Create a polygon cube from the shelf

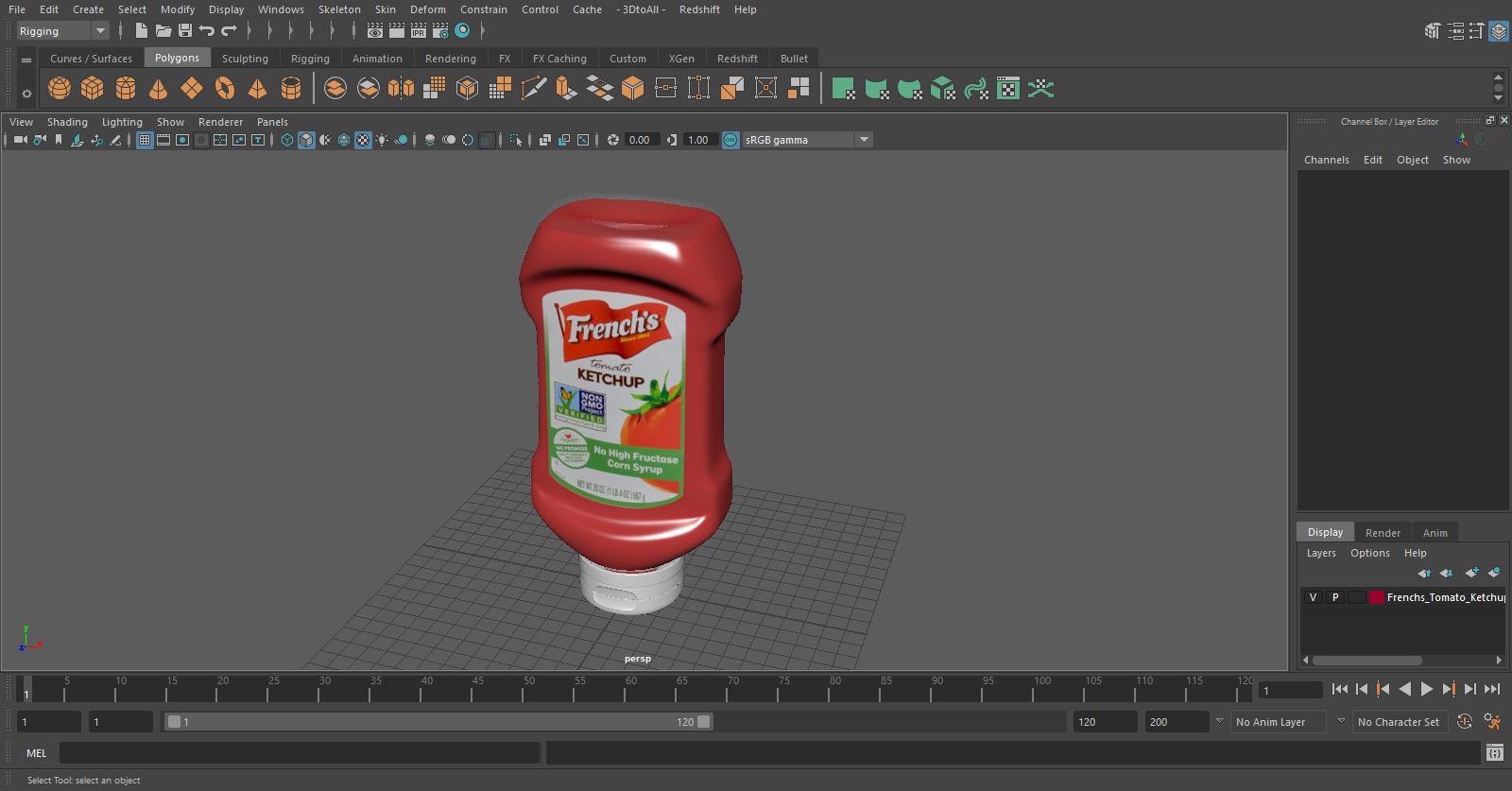click(x=93, y=89)
